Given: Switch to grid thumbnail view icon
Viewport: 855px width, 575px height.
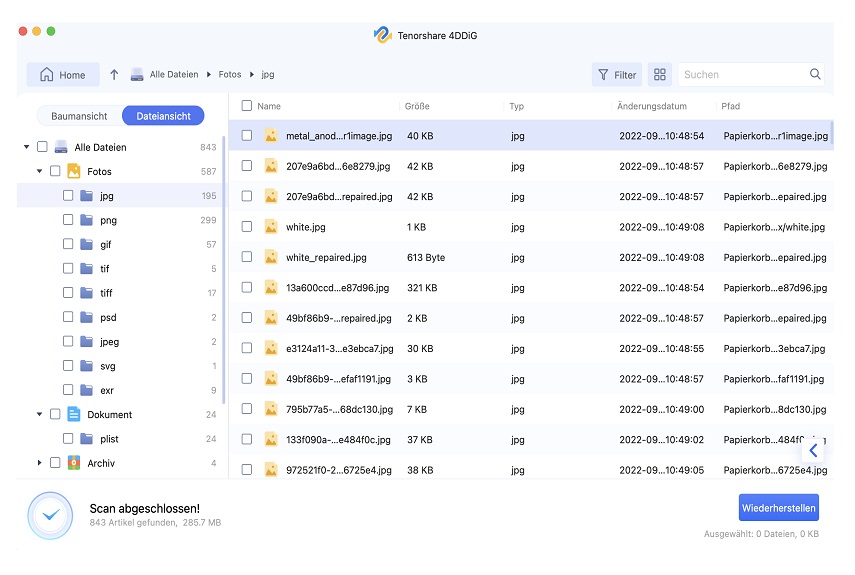Looking at the screenshot, I should pos(659,75).
